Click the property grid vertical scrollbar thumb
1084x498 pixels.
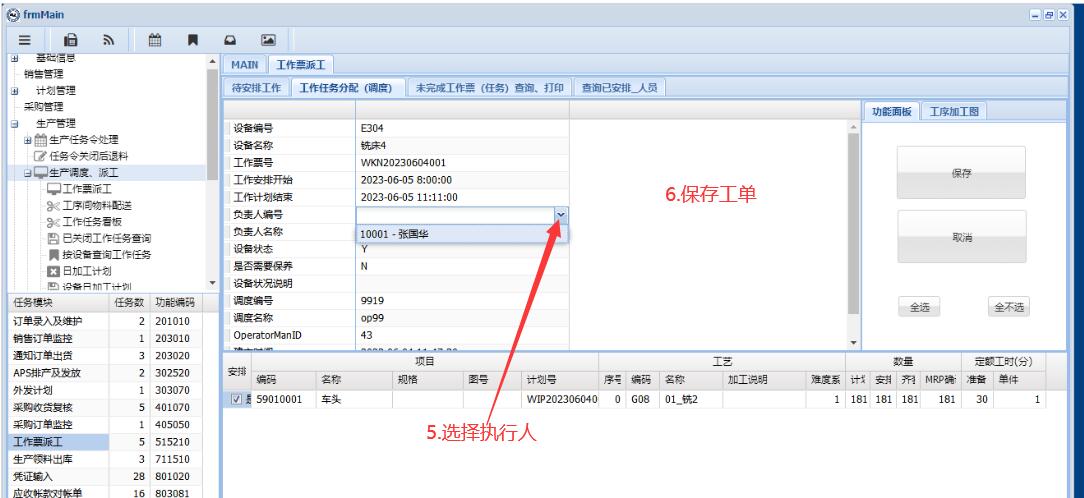pos(853,223)
